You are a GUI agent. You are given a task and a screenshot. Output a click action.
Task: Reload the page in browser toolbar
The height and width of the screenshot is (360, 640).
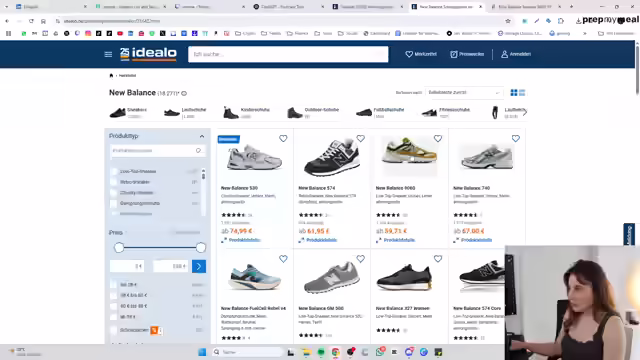31,21
